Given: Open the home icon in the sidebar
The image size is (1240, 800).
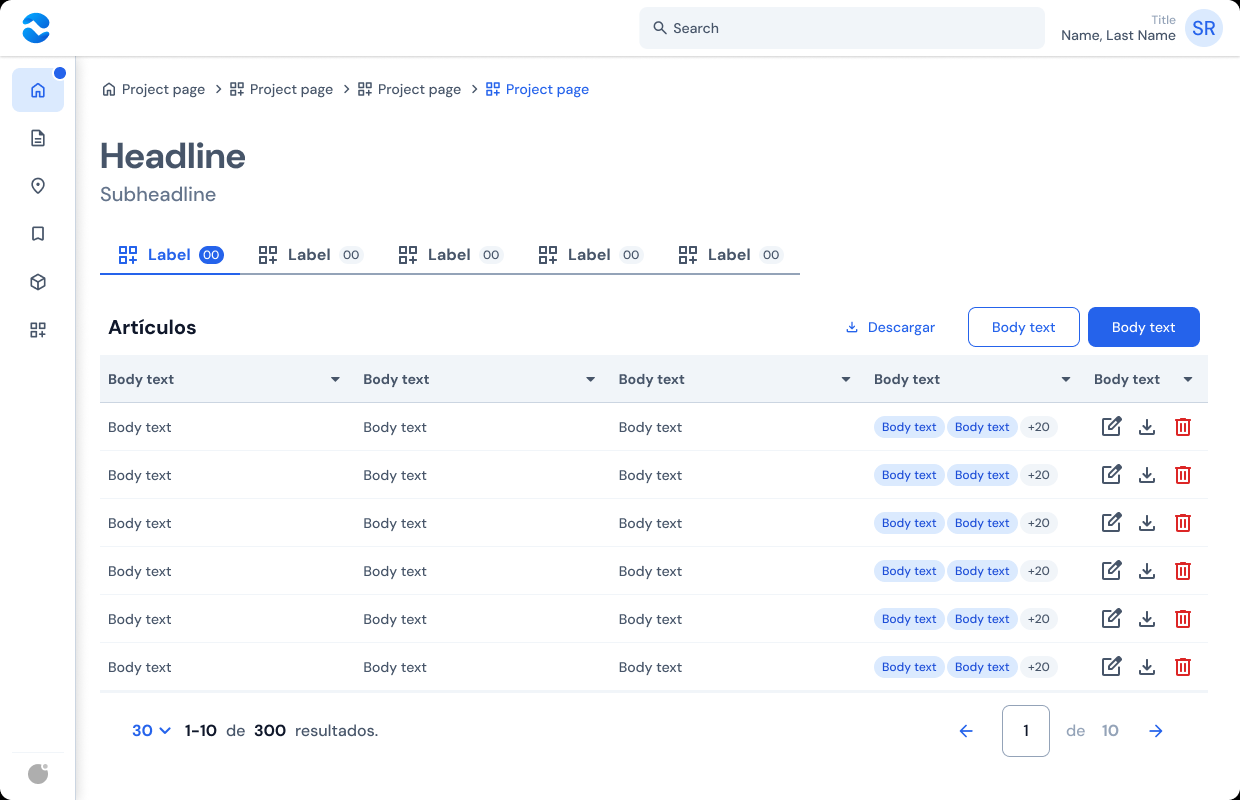Looking at the screenshot, I should [38, 90].
